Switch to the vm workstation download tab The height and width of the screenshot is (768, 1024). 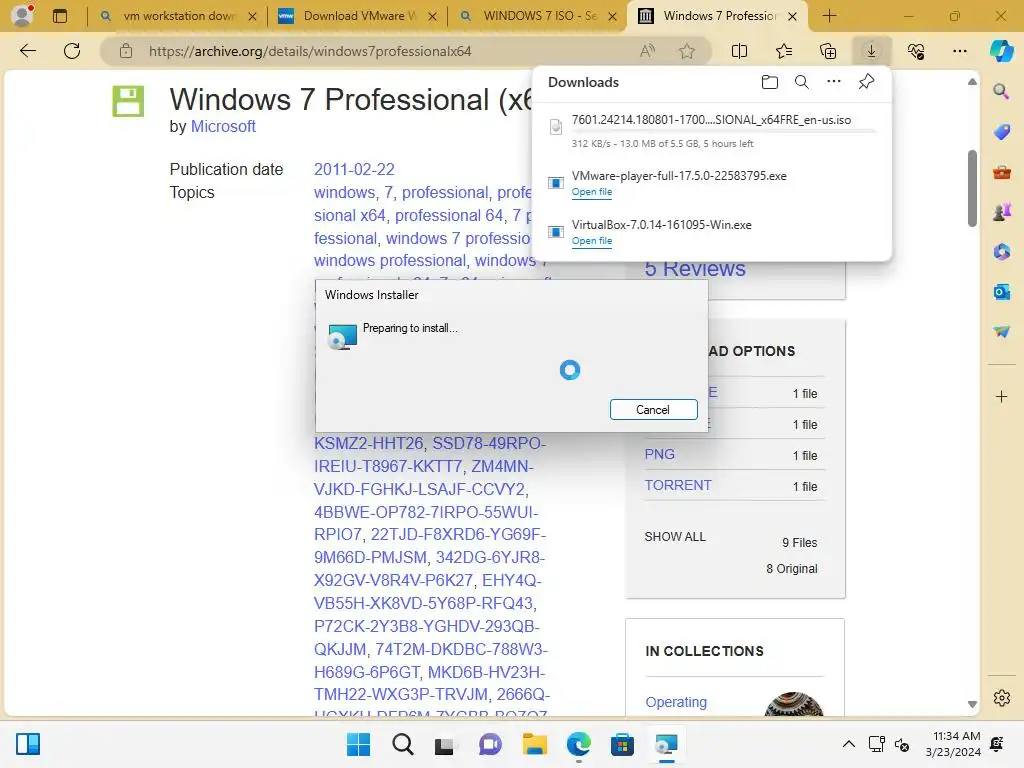pyautogui.click(x=178, y=16)
